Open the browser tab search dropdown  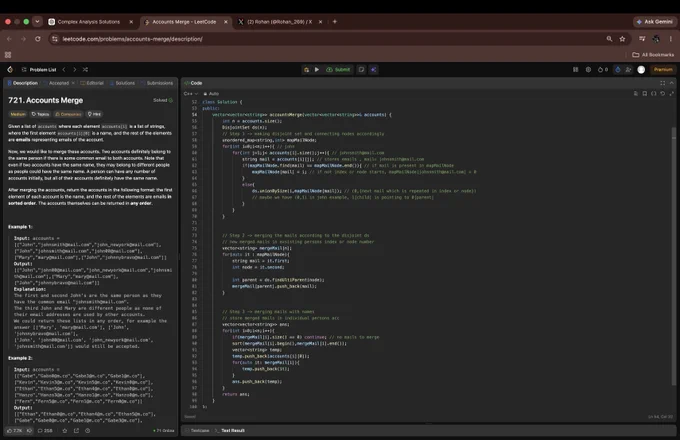coord(37,21)
